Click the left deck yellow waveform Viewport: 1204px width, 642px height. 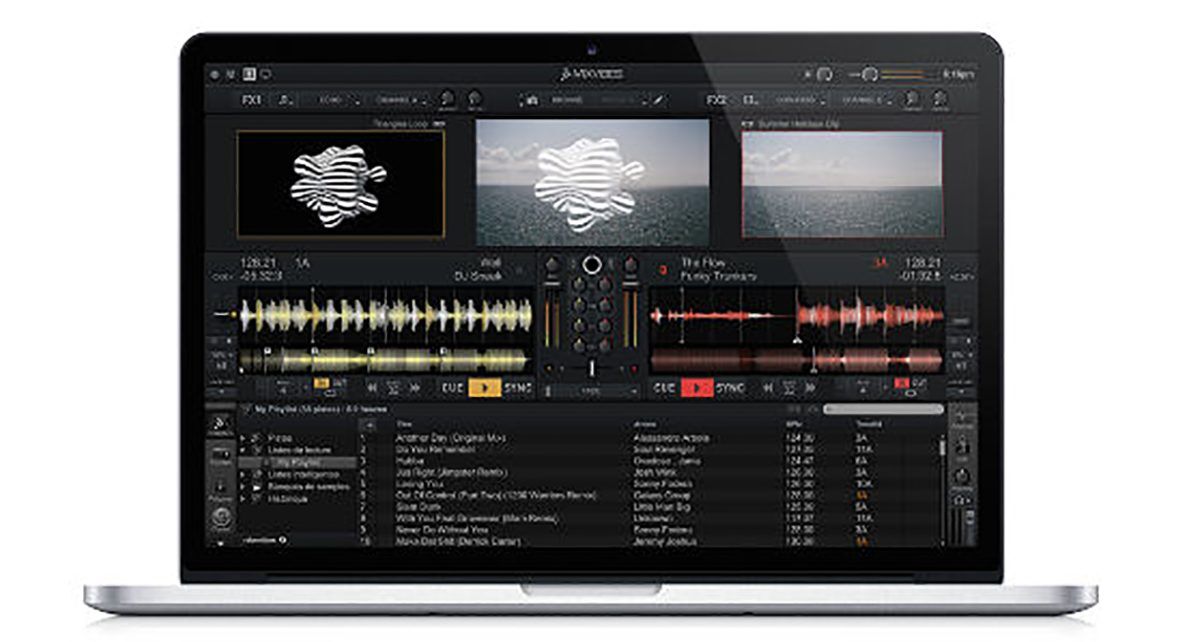click(386, 315)
